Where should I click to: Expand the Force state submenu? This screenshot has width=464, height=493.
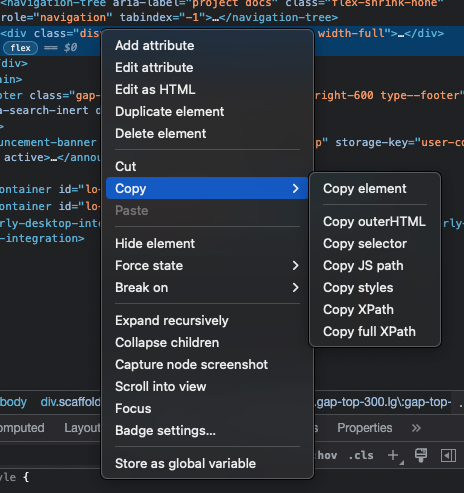click(x=207, y=266)
